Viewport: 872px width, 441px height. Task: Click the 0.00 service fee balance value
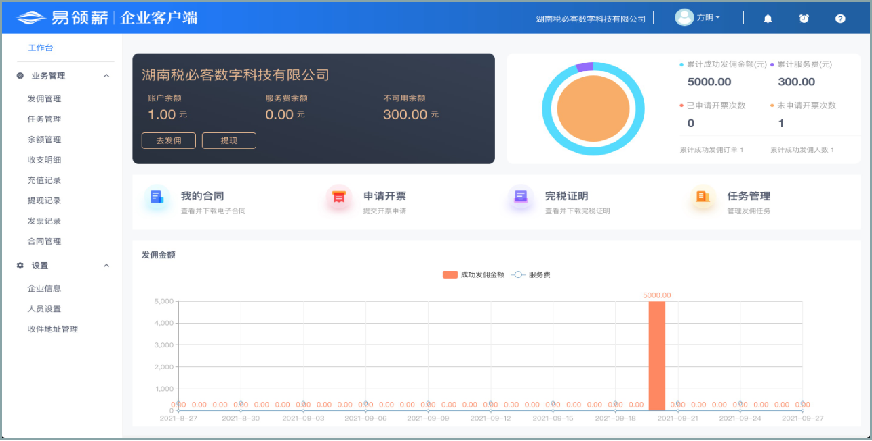click(x=279, y=115)
